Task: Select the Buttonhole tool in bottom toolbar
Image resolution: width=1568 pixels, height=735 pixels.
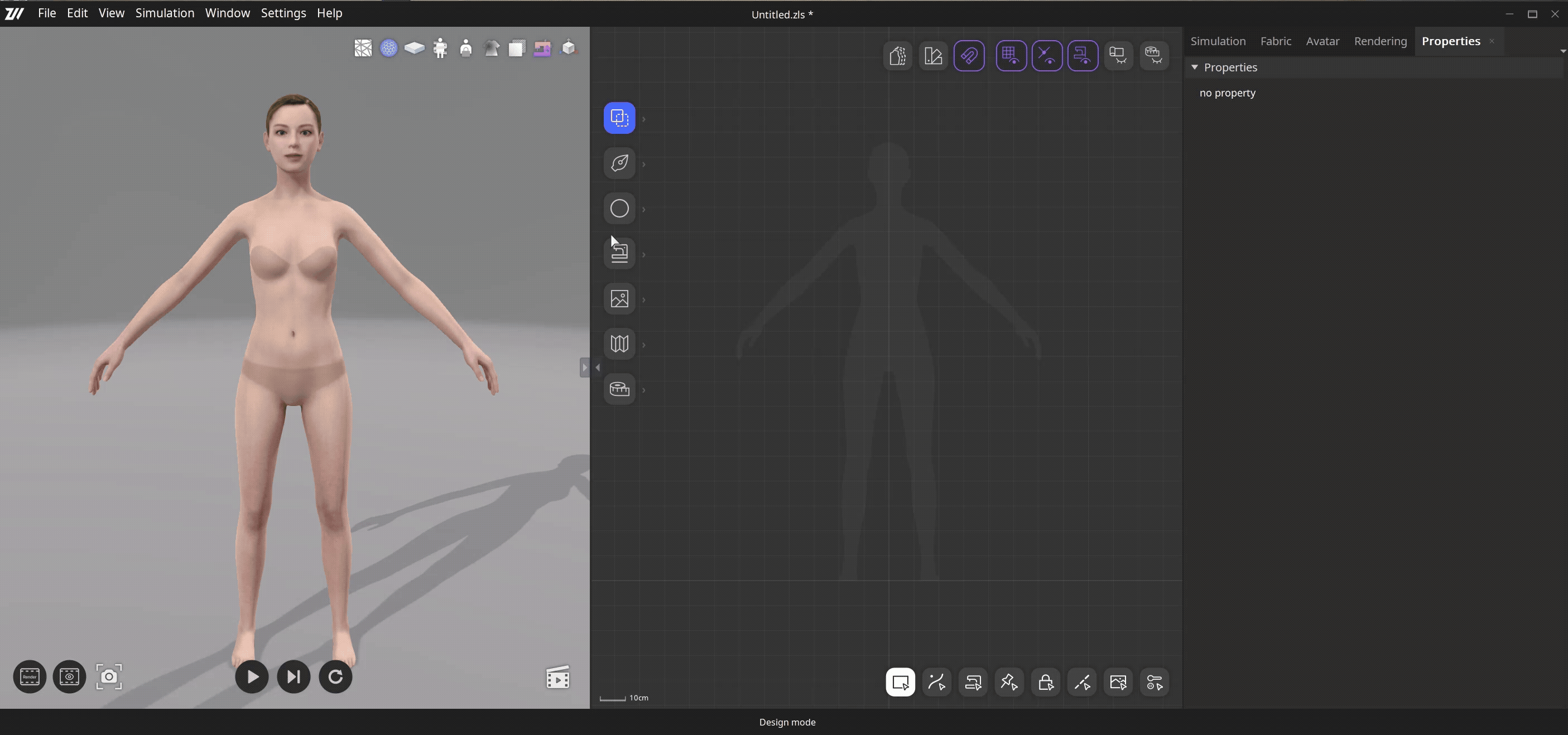Action: tap(1045, 682)
